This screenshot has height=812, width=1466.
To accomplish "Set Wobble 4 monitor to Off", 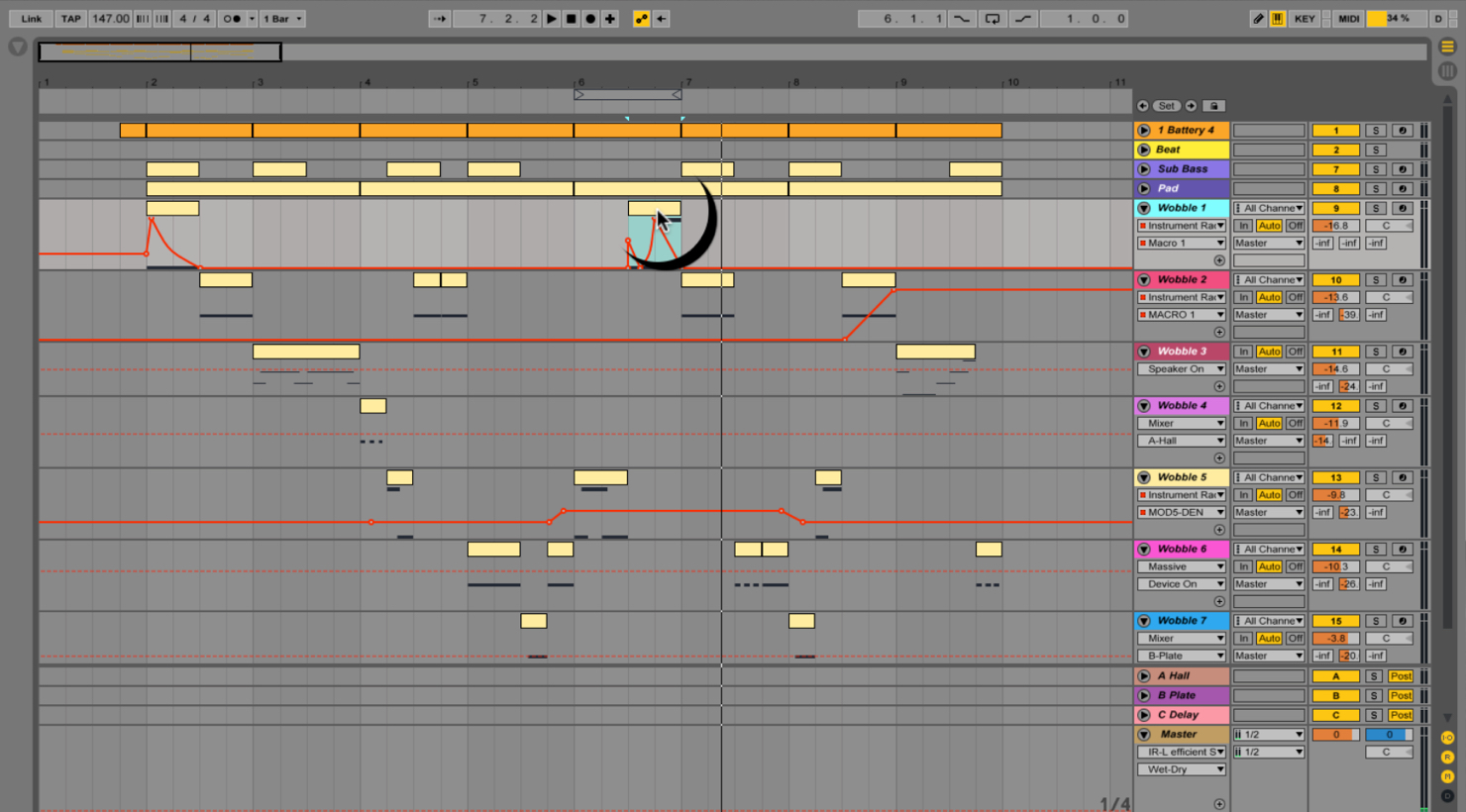I will [x=1295, y=423].
